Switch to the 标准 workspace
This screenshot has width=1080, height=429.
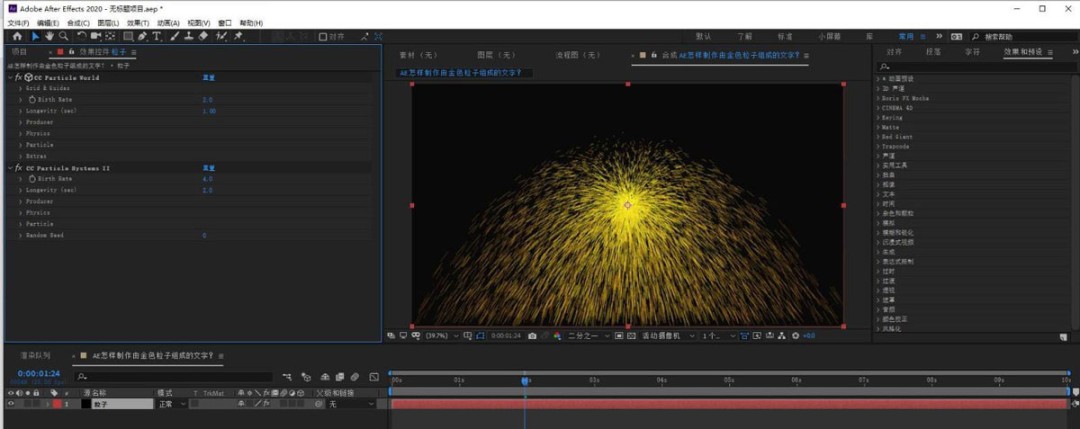click(785, 36)
